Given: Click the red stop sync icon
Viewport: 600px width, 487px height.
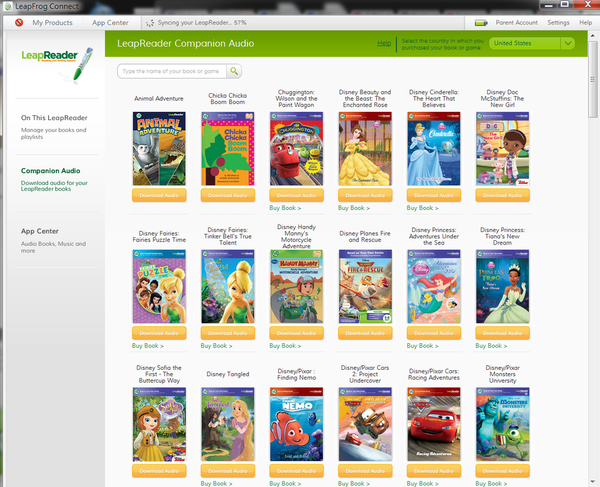Looking at the screenshot, I should pyautogui.click(x=19, y=23).
